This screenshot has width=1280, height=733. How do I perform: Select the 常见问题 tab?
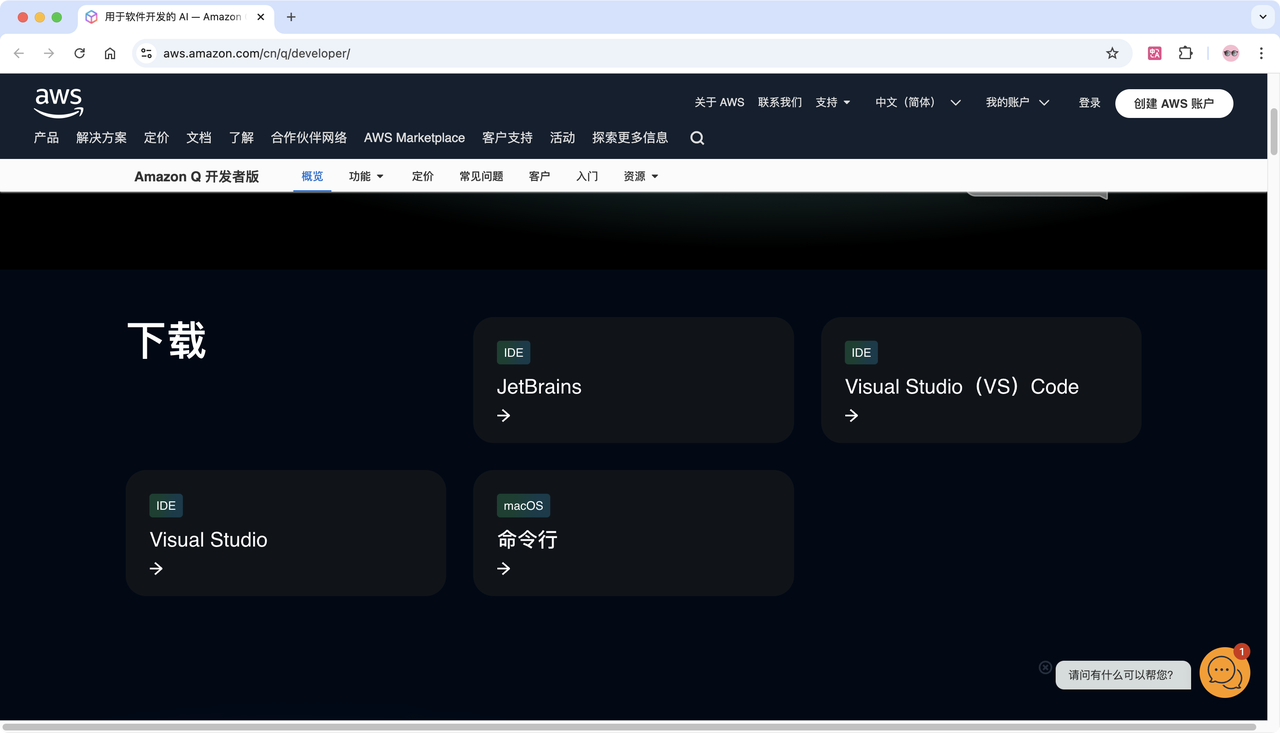coord(481,176)
